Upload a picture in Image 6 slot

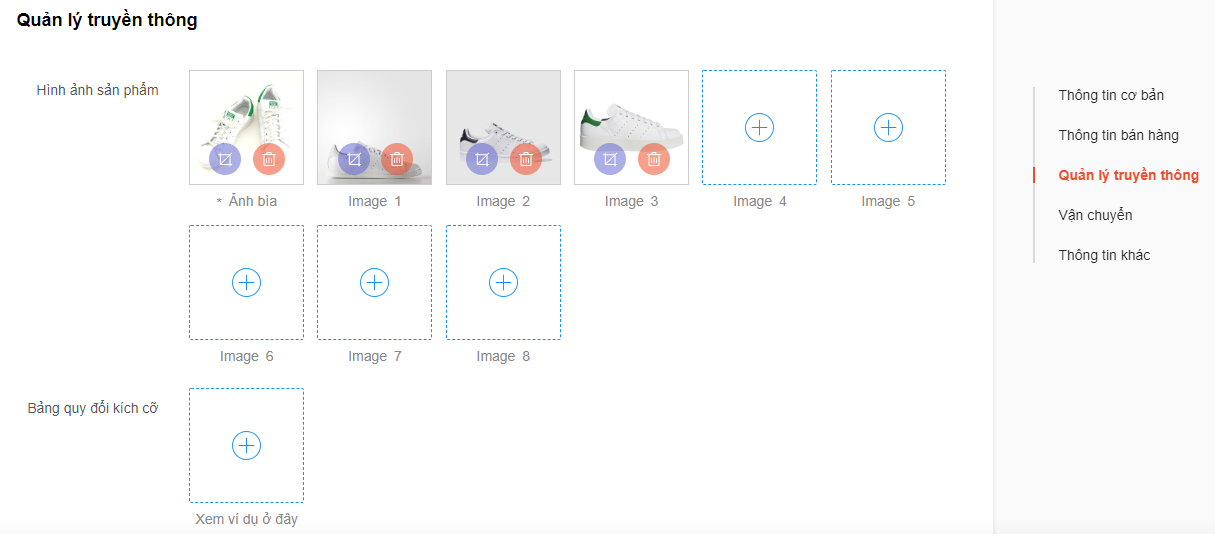(x=246, y=283)
